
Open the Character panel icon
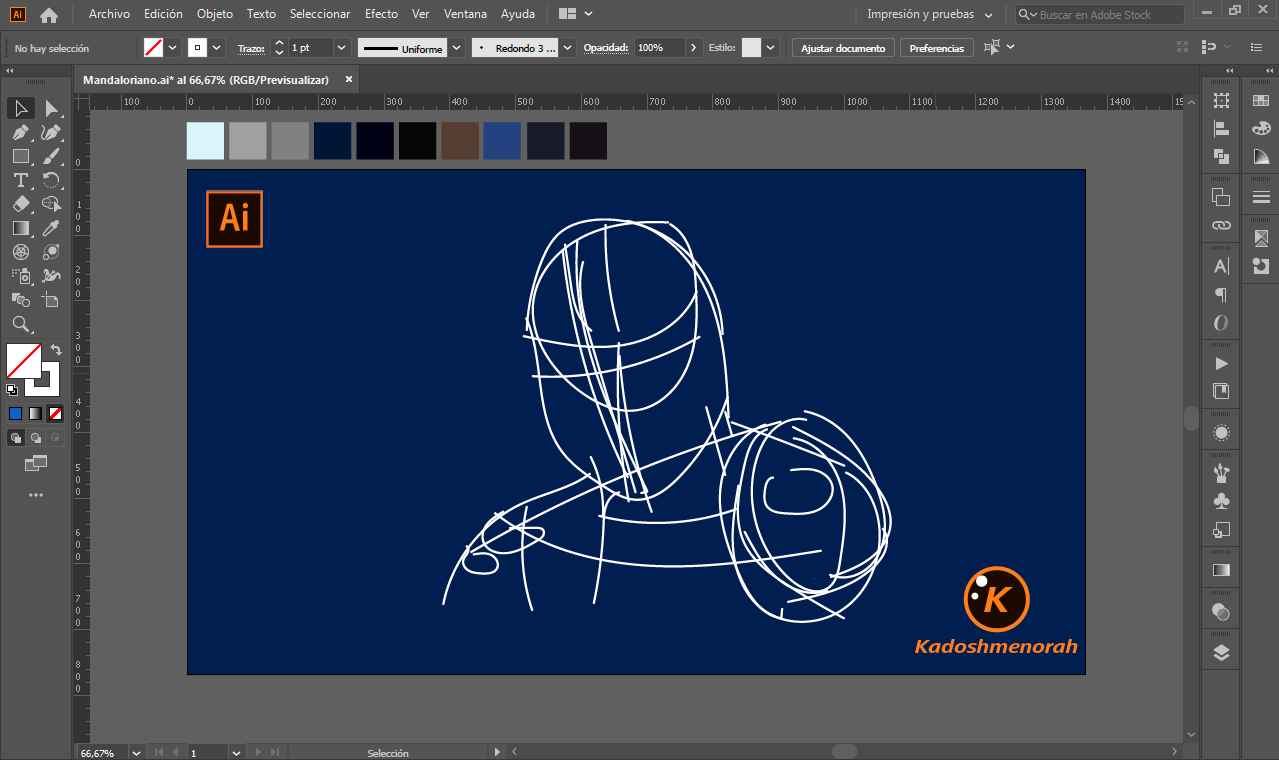(1221, 267)
